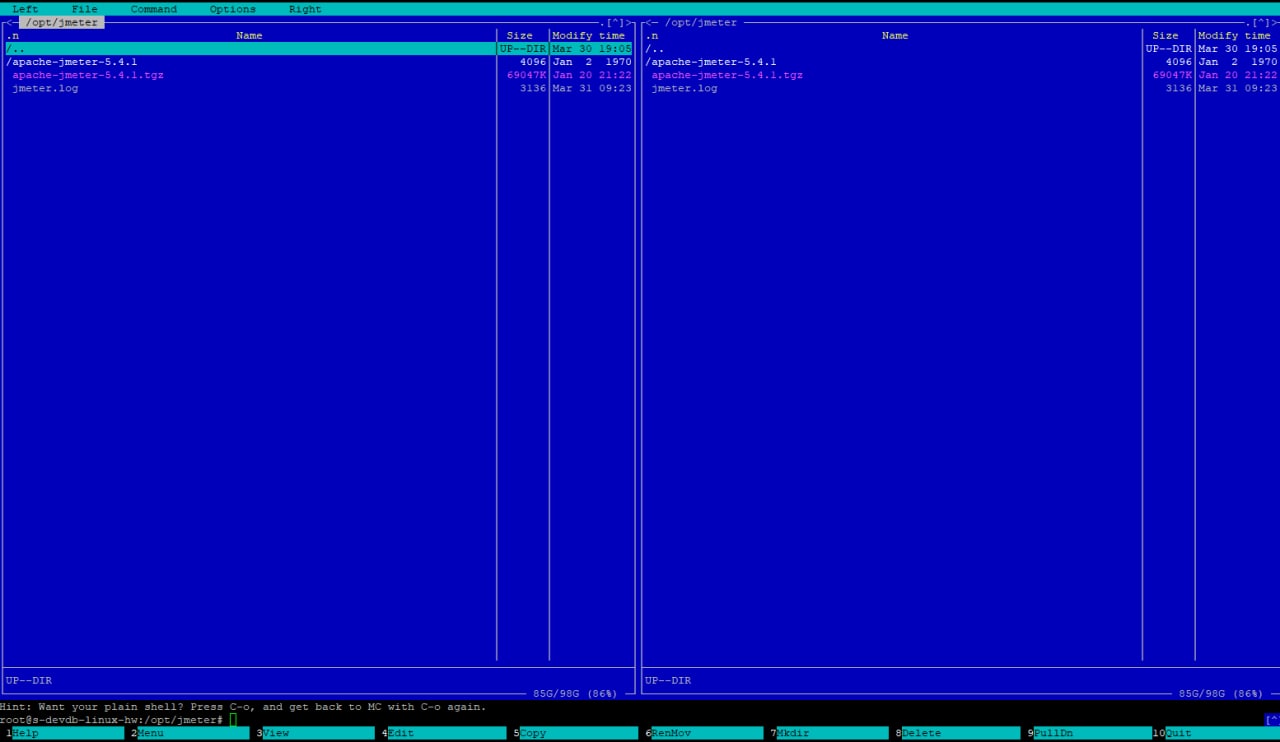1280x742 pixels.
Task: Click the .n sort indicator in right panel
Action: [652, 36]
